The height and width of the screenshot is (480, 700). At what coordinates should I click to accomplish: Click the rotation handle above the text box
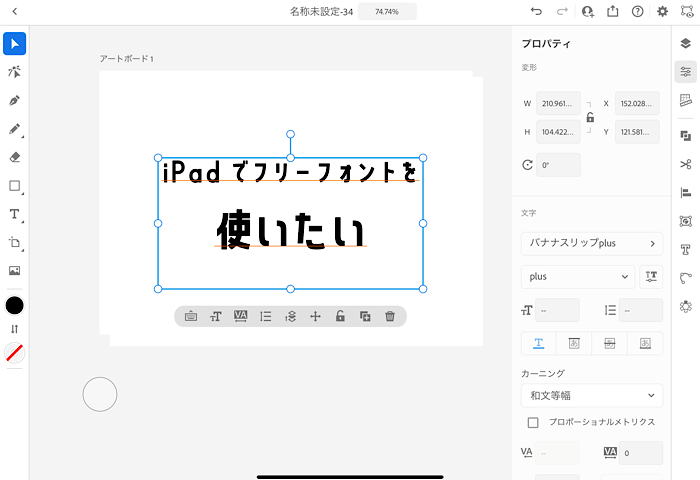291,134
